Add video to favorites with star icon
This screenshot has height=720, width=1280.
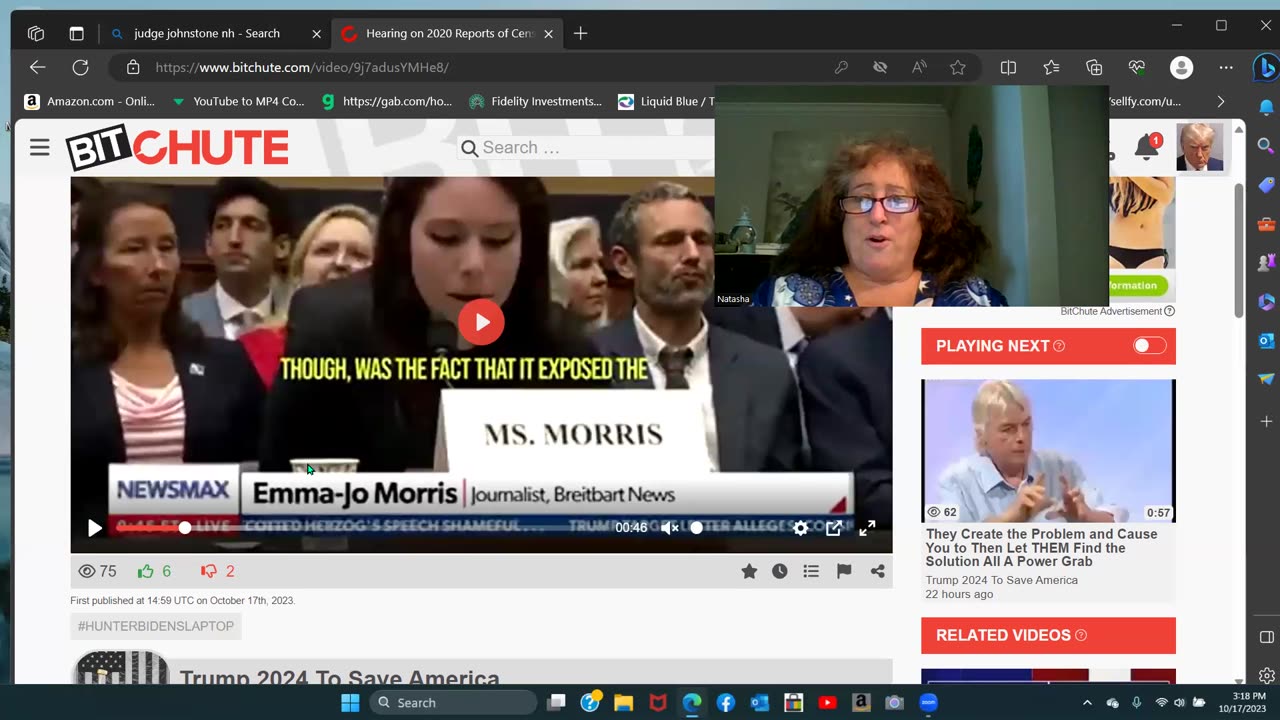pos(749,571)
